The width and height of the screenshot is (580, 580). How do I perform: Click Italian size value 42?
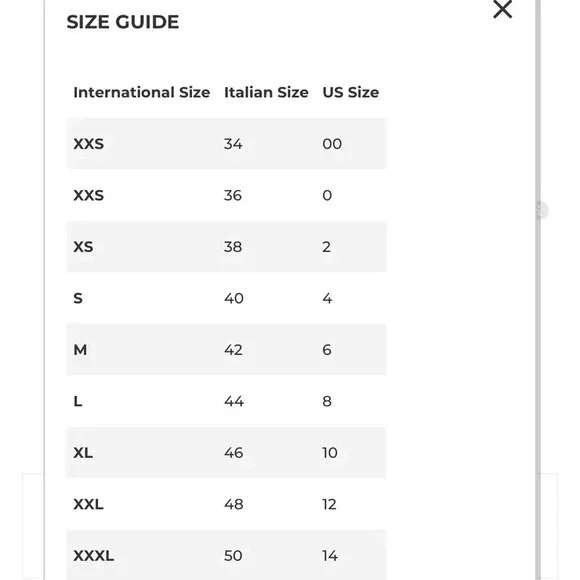tap(233, 350)
